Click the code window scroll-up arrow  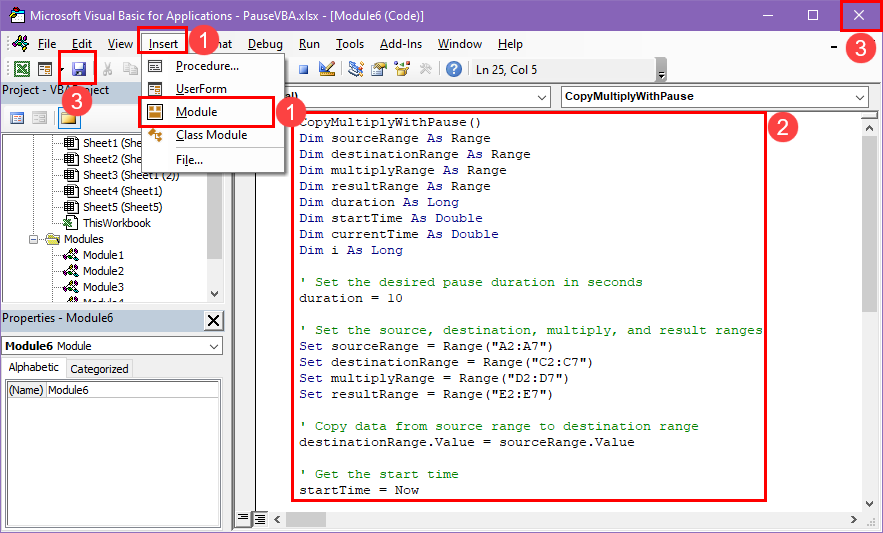click(x=869, y=128)
